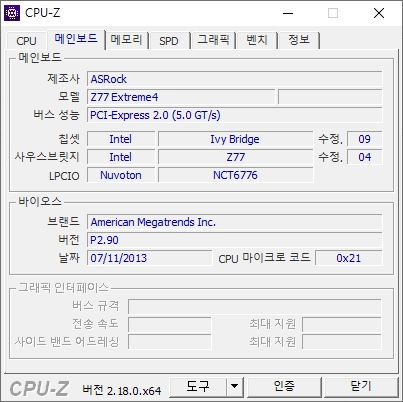Select the 메인보드 tab
This screenshot has height=402, width=403.
coord(76,39)
